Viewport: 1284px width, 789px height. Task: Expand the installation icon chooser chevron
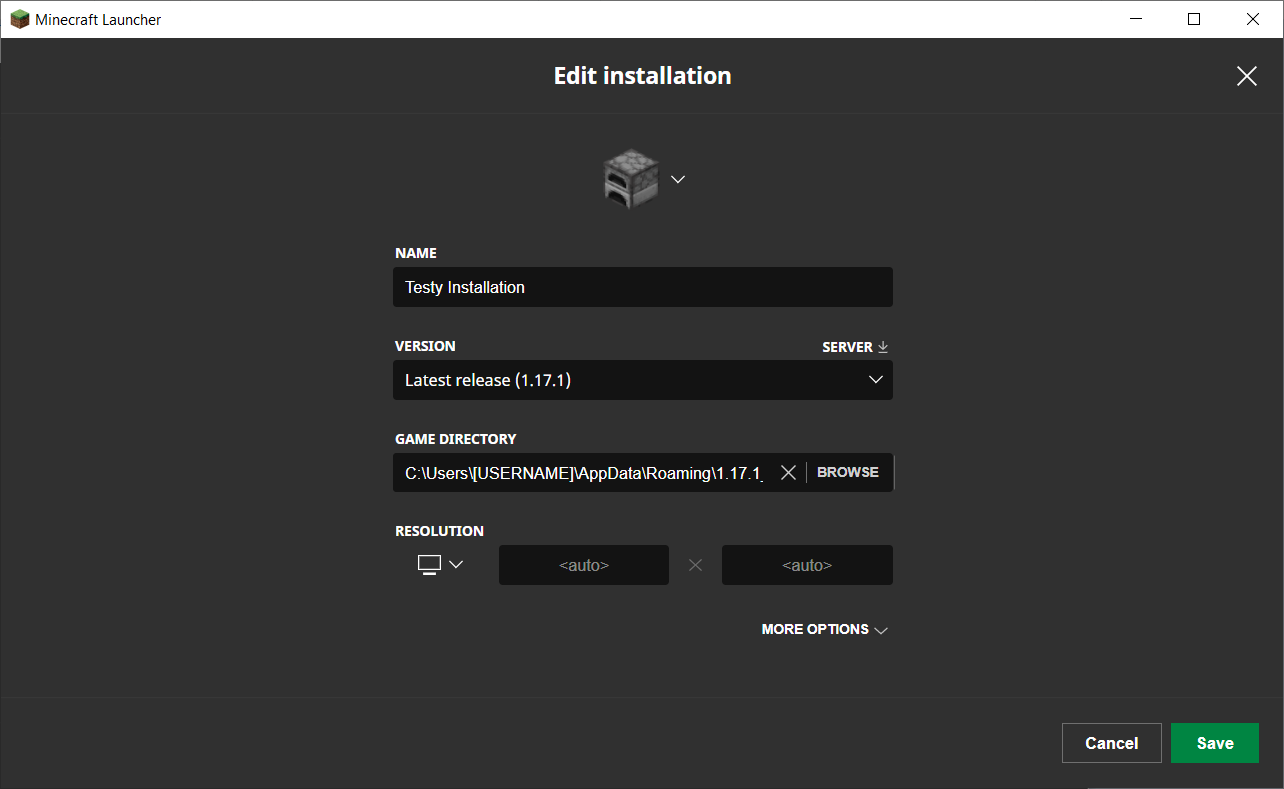pyautogui.click(x=678, y=179)
